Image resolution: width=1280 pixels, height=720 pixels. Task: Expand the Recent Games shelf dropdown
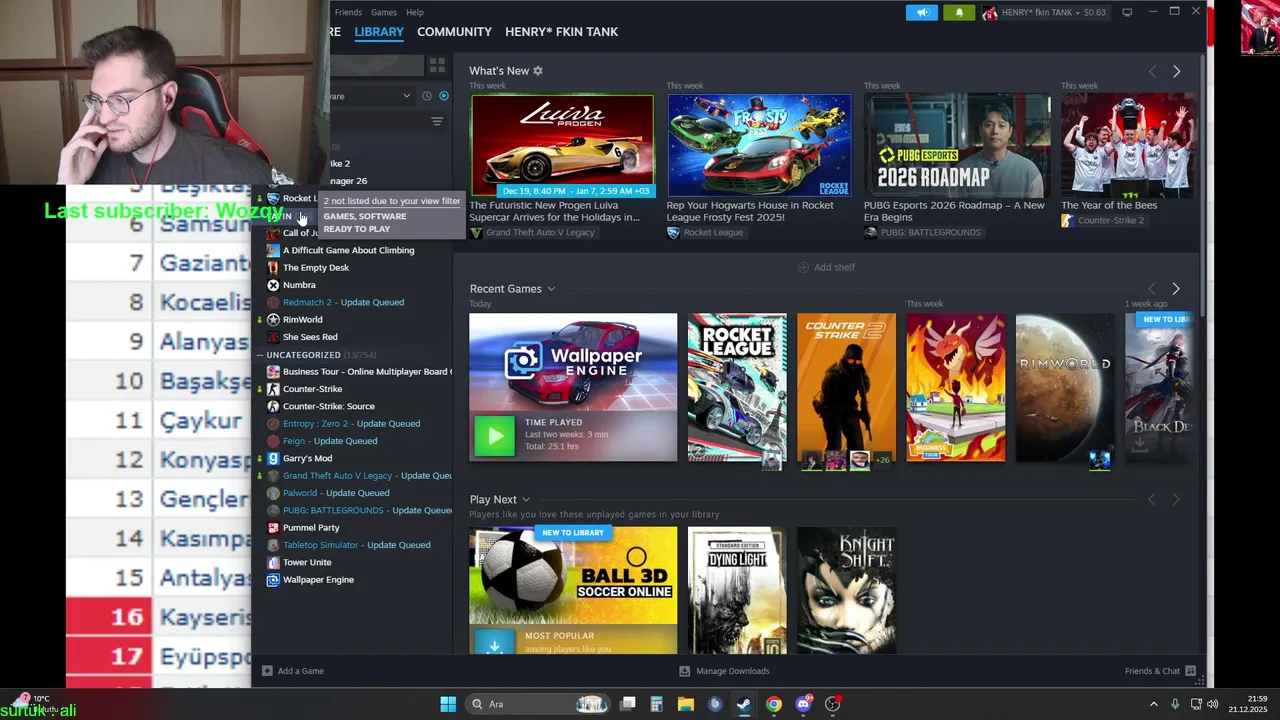(550, 289)
